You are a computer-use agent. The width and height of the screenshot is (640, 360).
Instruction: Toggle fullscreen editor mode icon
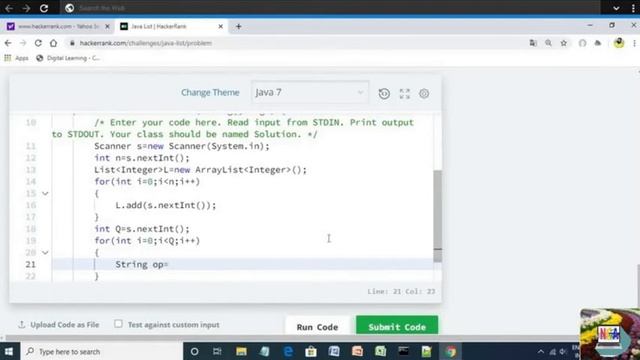[x=404, y=93]
